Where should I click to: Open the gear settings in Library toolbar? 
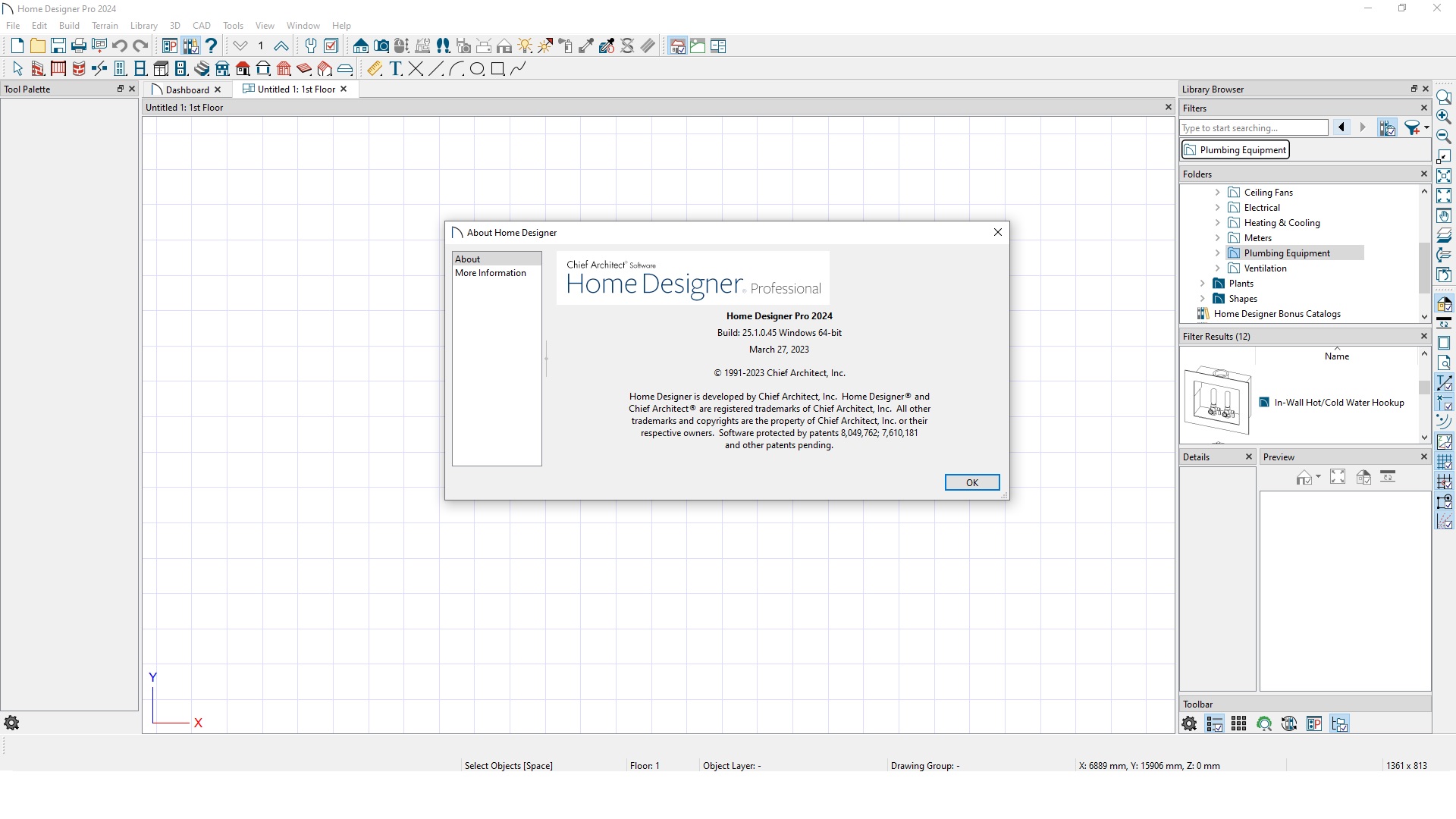coord(1189,724)
